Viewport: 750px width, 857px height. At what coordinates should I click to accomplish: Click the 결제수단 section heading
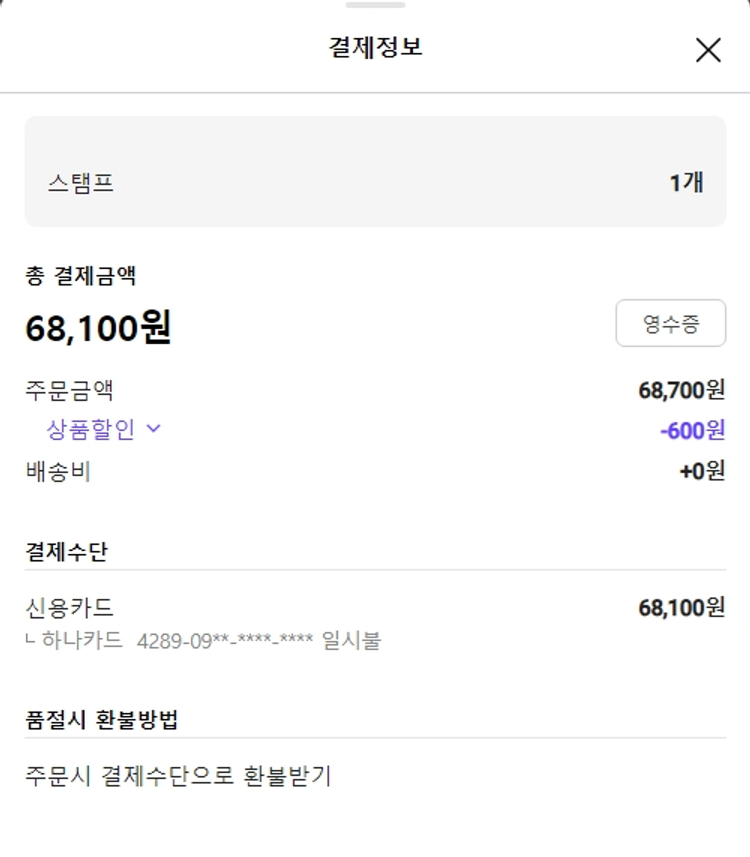pos(66,551)
